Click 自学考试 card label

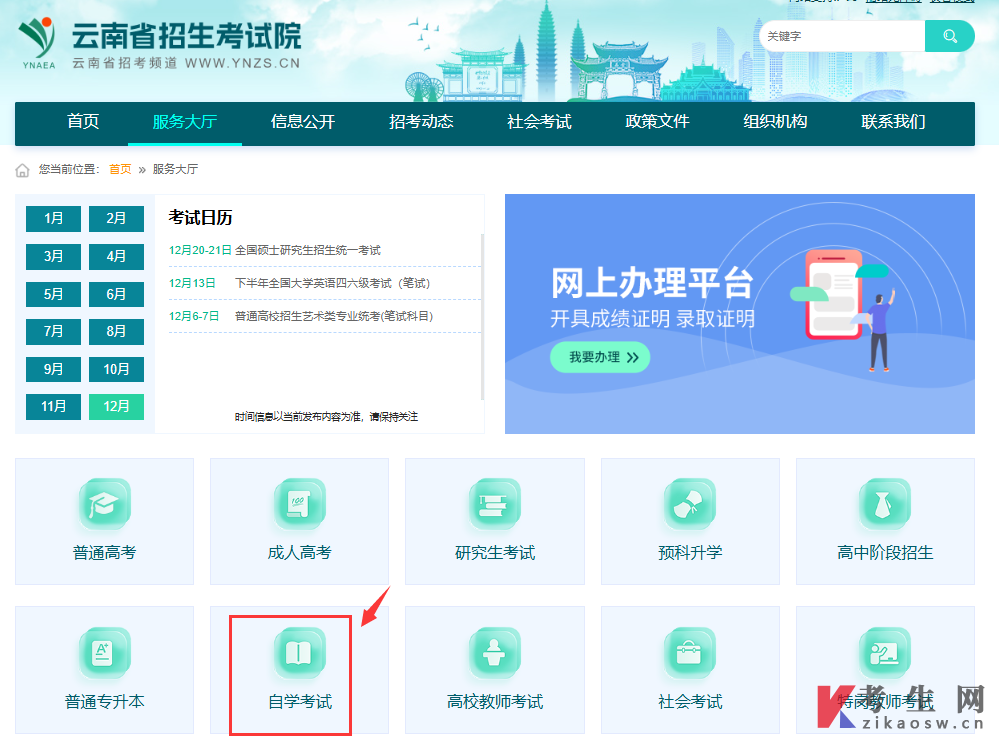point(299,702)
